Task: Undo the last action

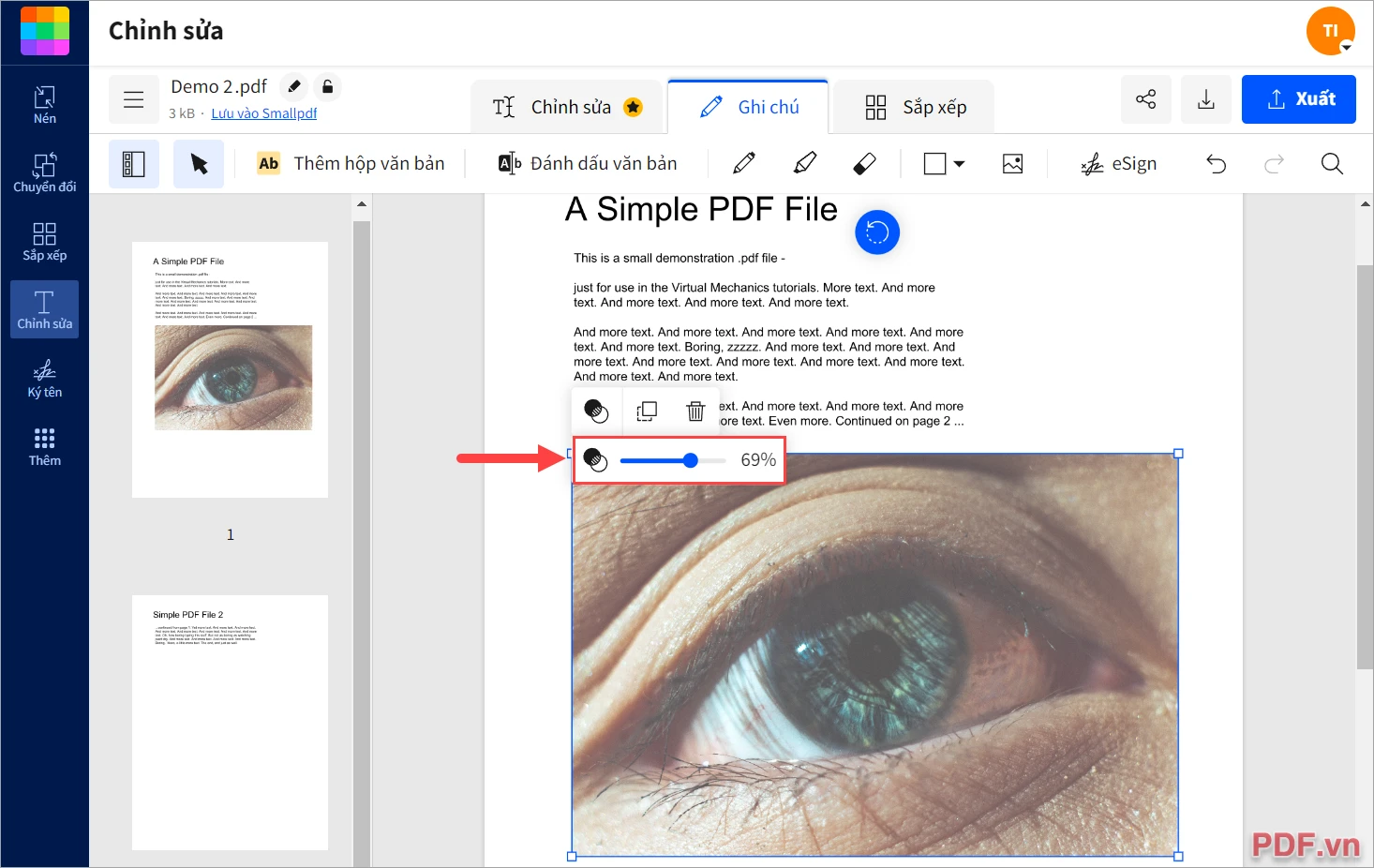Action: [1217, 164]
